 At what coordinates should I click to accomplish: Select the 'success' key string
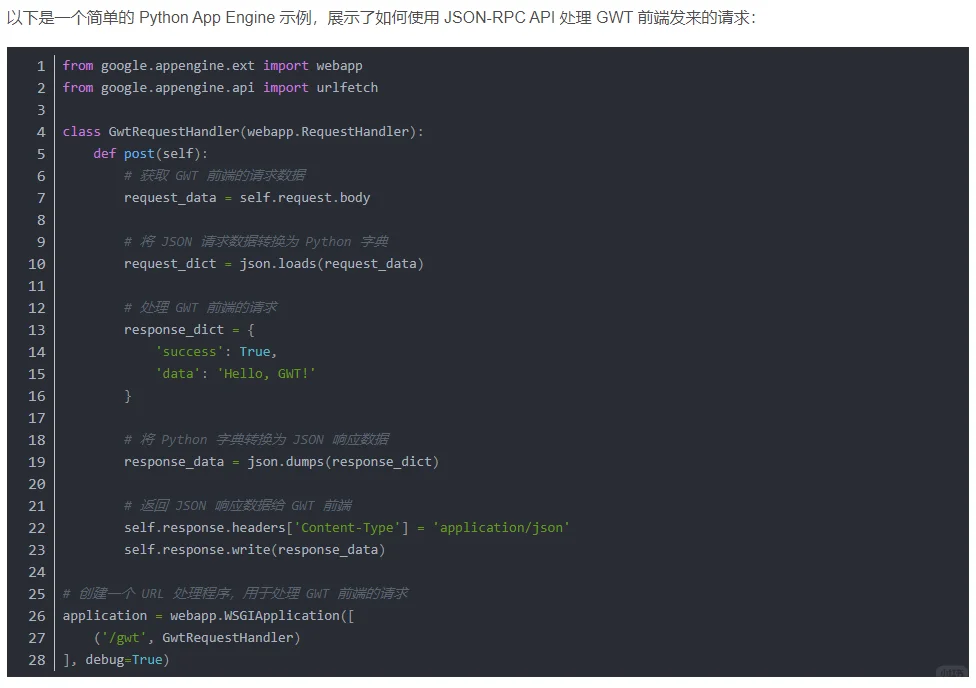[x=190, y=351]
